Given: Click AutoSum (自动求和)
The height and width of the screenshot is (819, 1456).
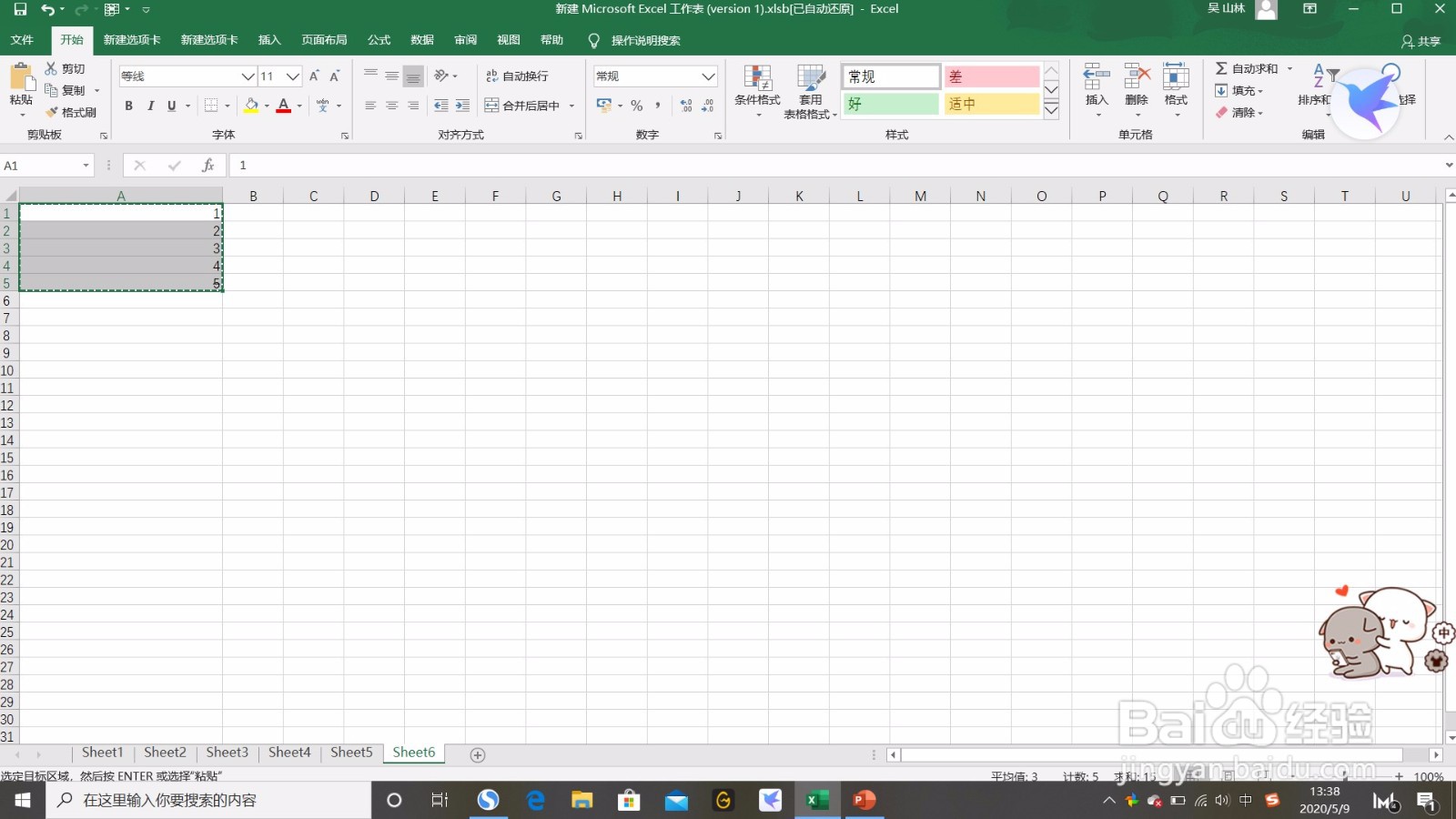Looking at the screenshot, I should (x=1247, y=69).
